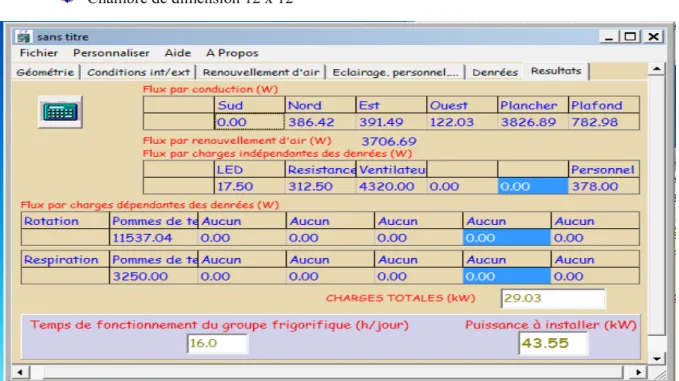Click the Sud column header

coord(249,105)
